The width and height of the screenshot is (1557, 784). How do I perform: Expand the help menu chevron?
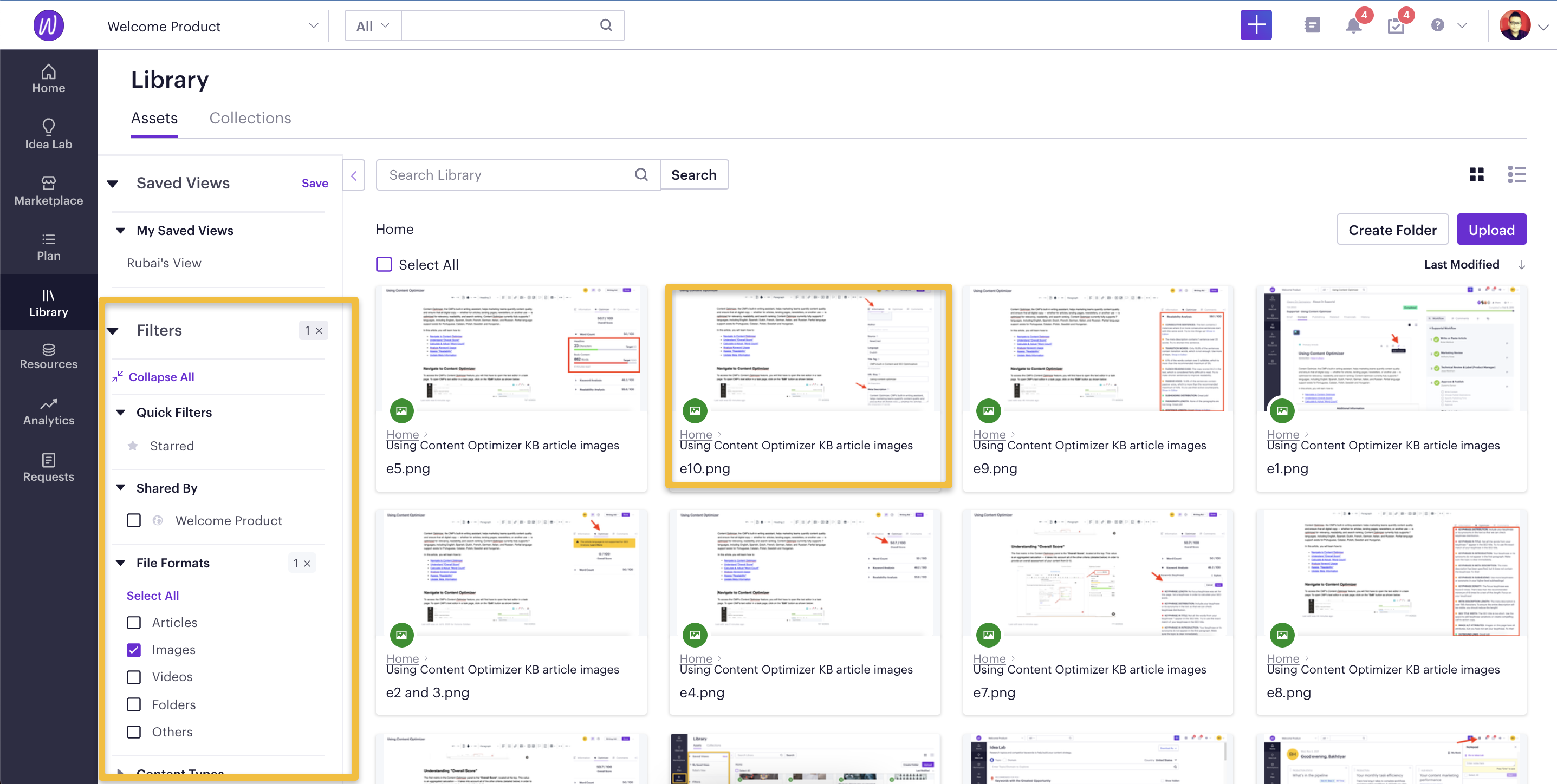point(1462,25)
